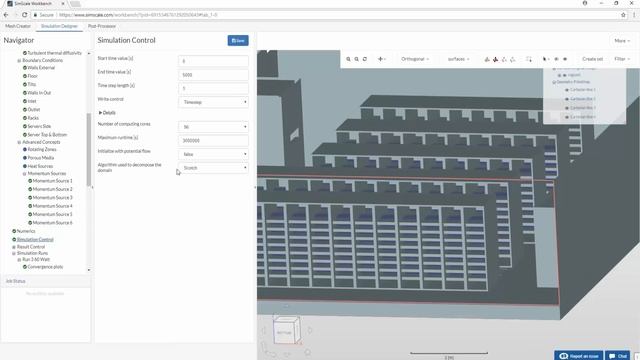640x360 pixels.
Task: Zoom in using the viewer magnifier-plus icon
Action: coord(348,59)
